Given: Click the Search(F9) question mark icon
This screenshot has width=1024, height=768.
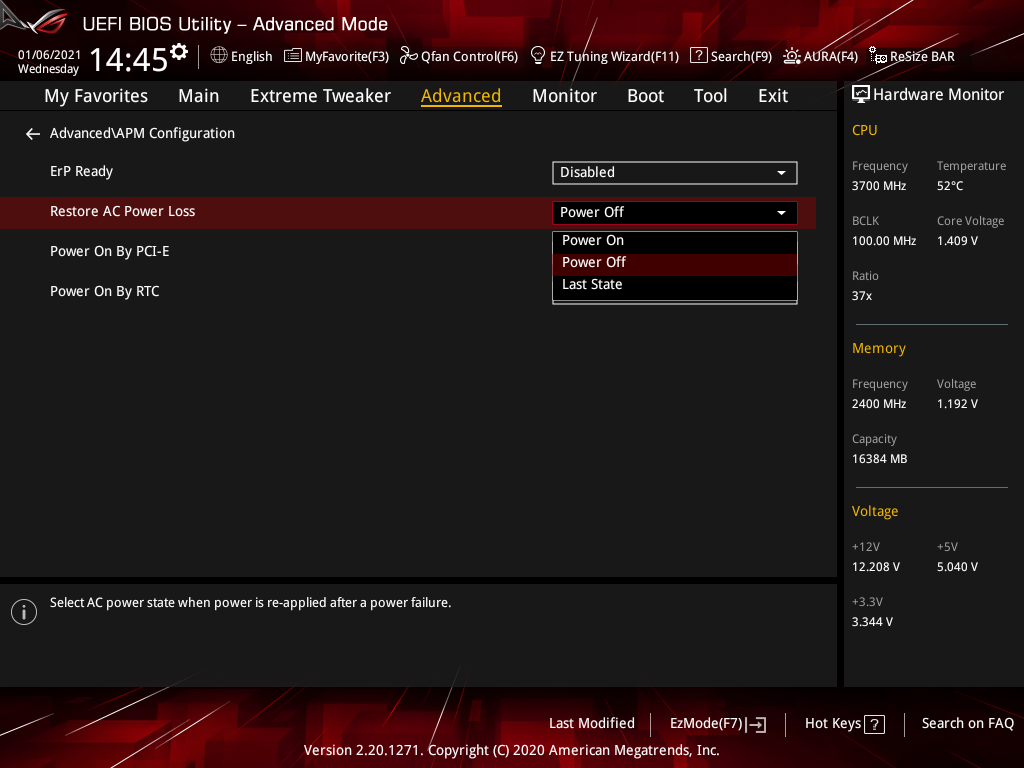Looking at the screenshot, I should tap(698, 56).
